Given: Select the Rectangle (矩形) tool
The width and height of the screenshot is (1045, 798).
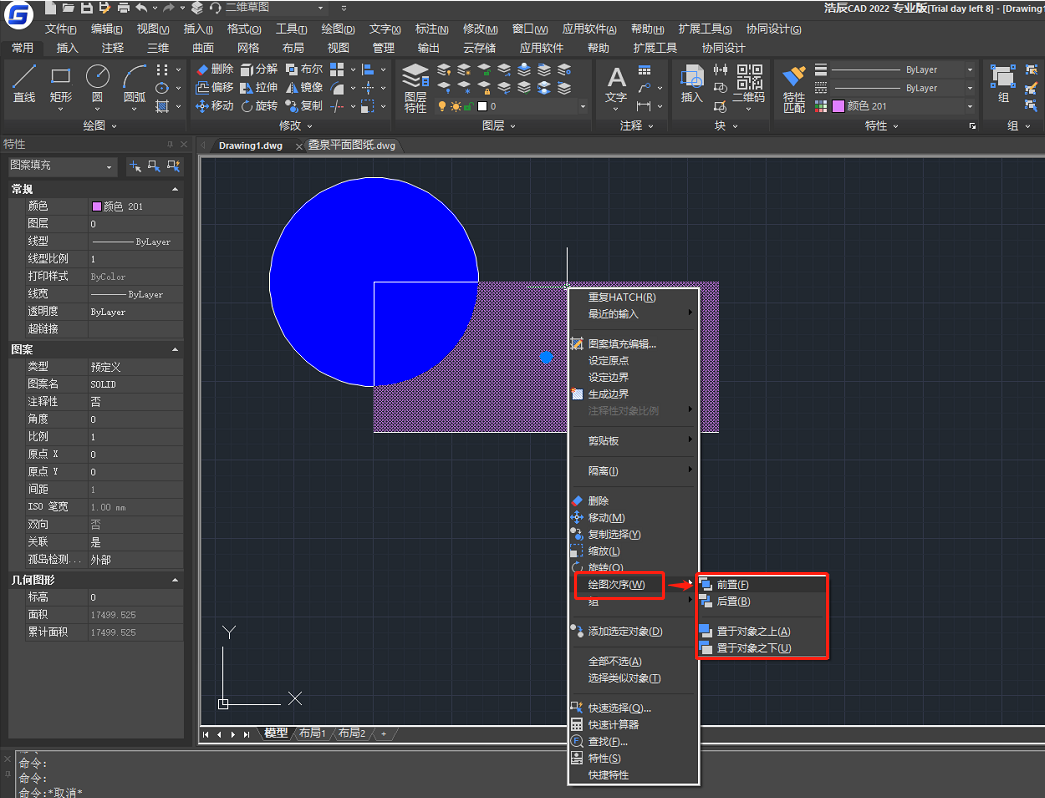Looking at the screenshot, I should point(61,84).
